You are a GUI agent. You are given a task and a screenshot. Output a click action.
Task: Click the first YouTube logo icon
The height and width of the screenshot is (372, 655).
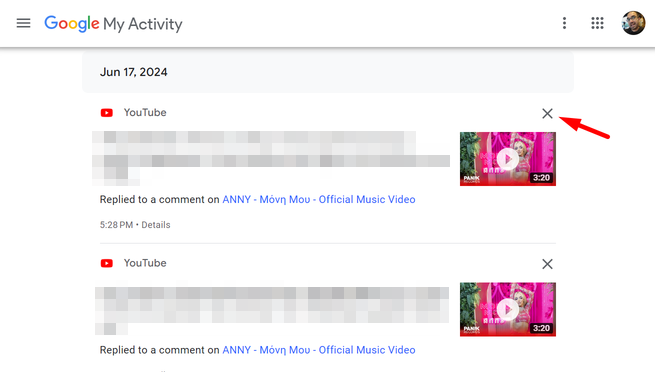[107, 113]
